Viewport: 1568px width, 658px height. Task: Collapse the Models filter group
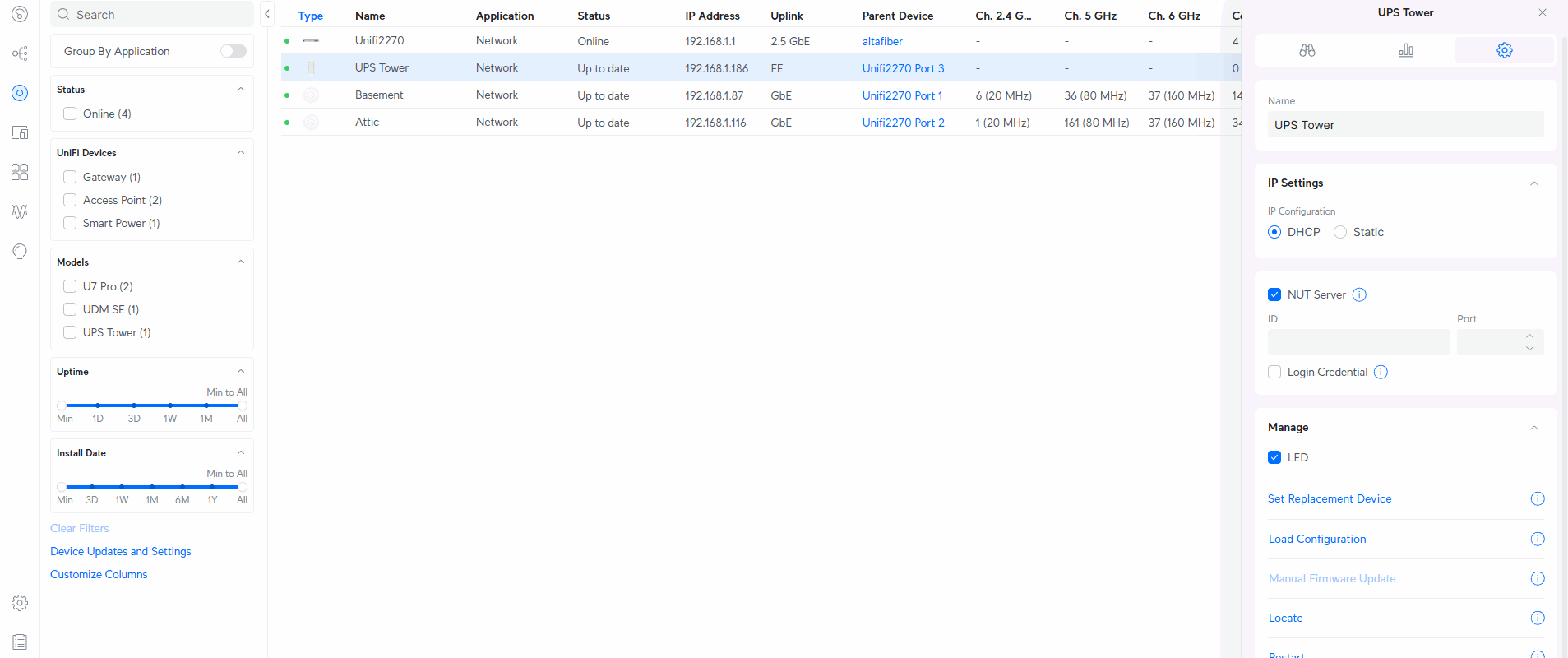(241, 262)
